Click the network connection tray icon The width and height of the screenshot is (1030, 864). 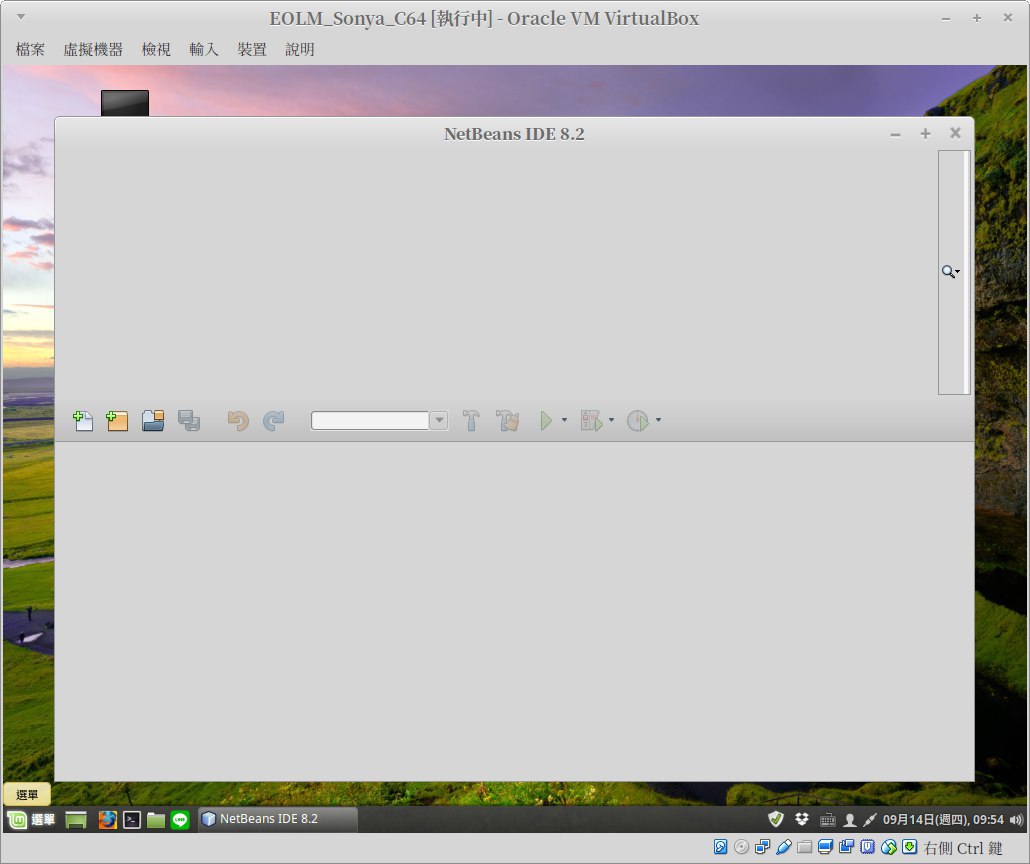870,819
